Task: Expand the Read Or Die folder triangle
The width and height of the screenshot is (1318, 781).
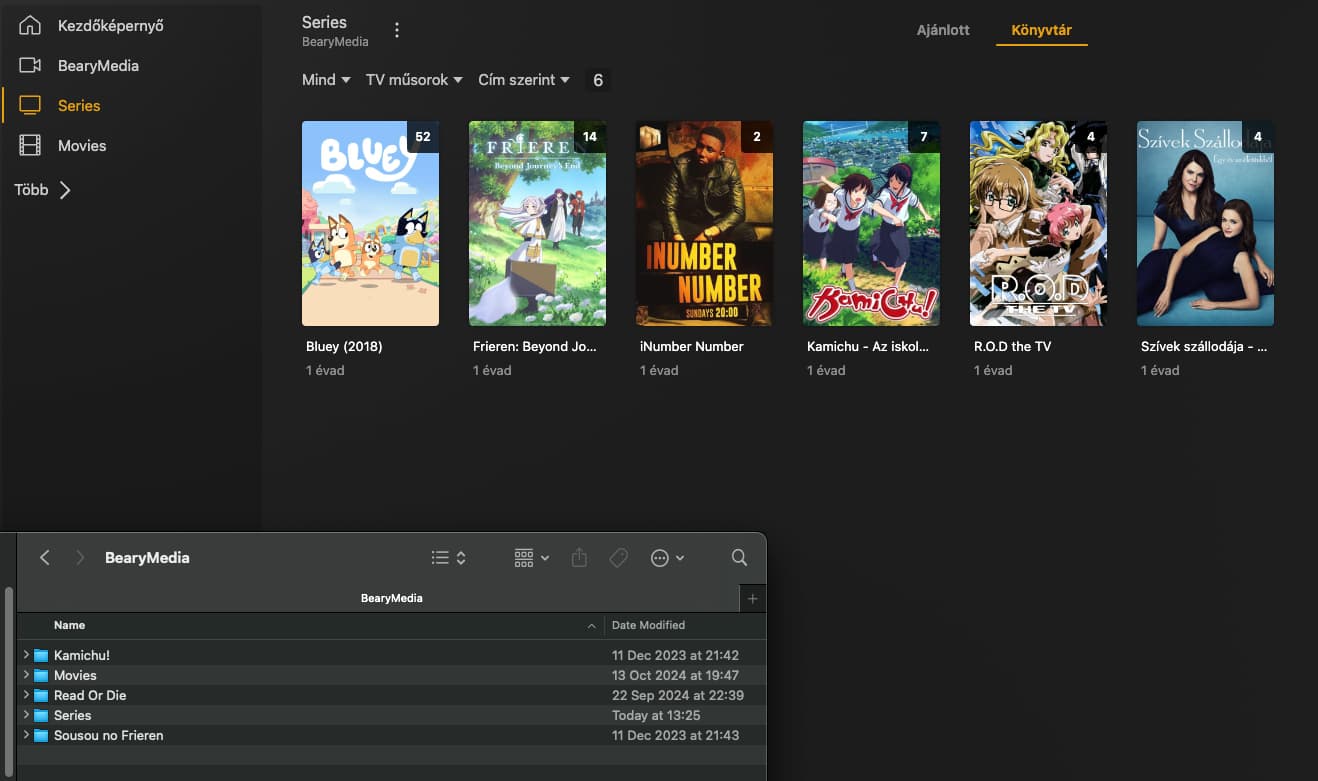Action: pos(26,695)
